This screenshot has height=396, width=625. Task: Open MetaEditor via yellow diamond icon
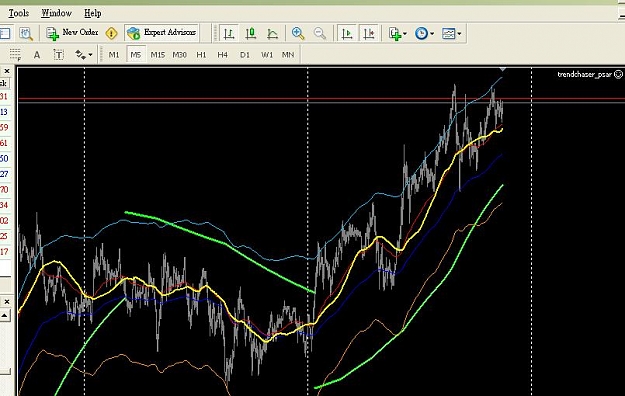pyautogui.click(x=112, y=33)
